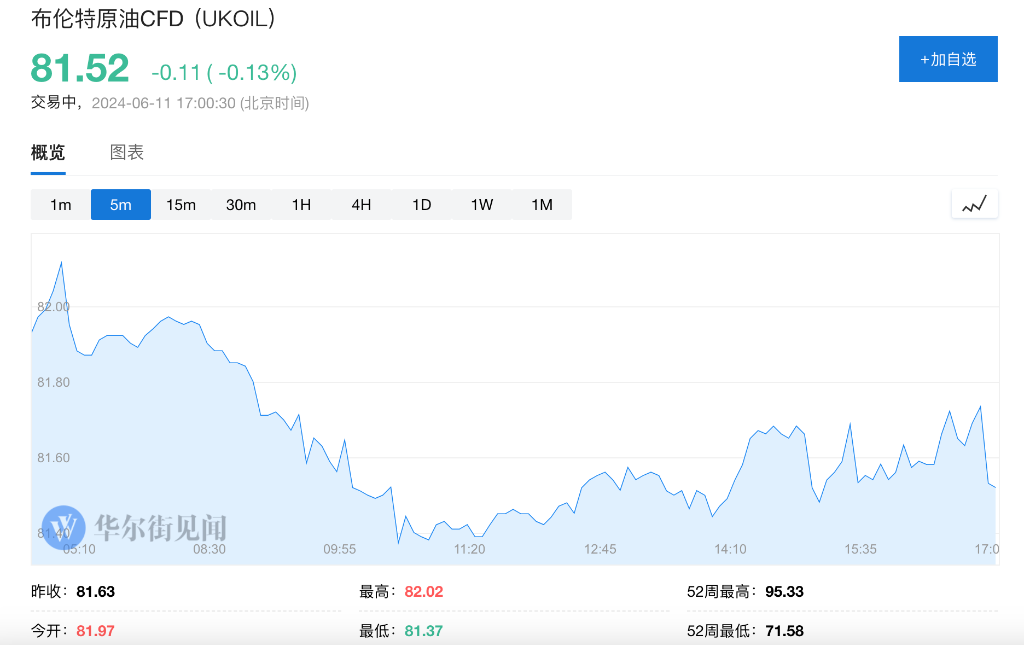Select the 1W weekly interval
The height and width of the screenshot is (645, 1024).
[x=481, y=204]
